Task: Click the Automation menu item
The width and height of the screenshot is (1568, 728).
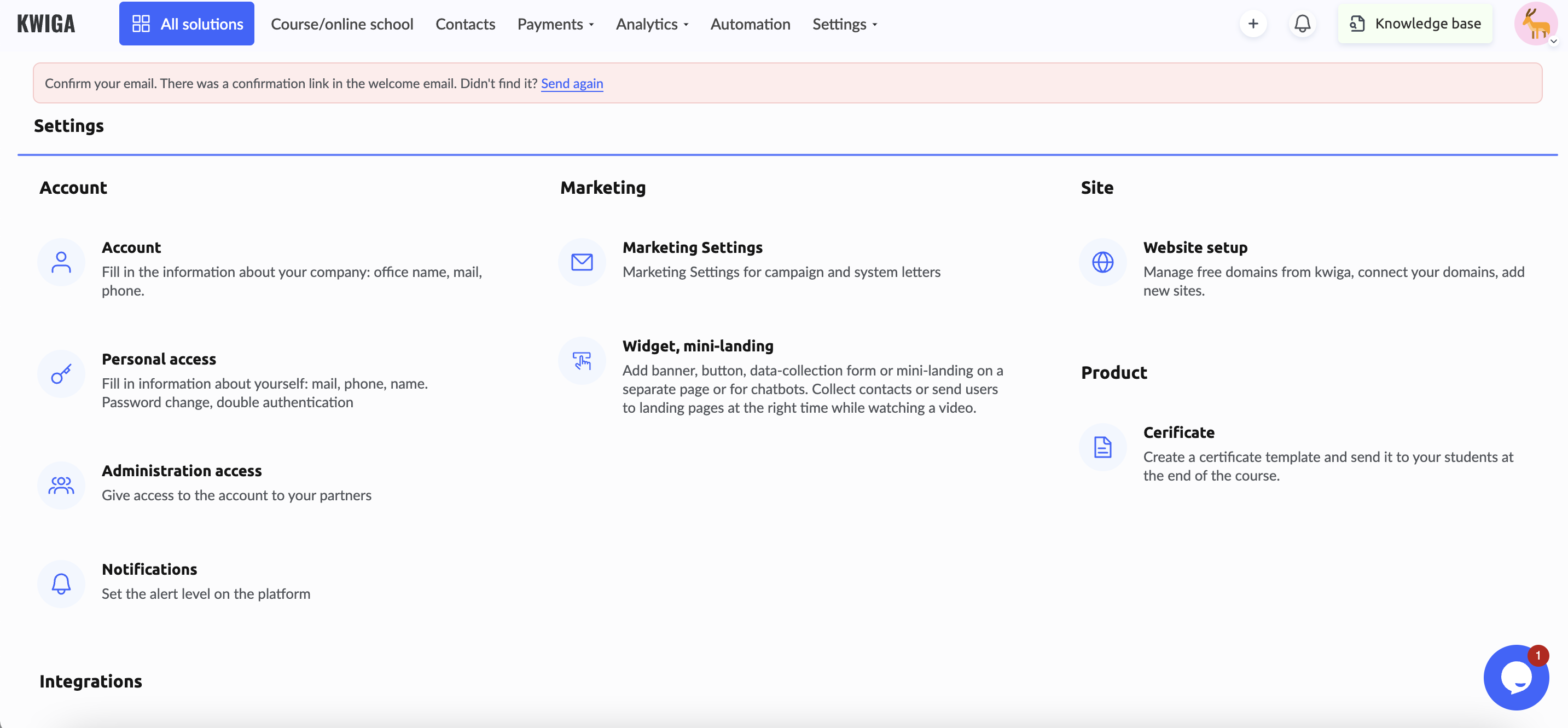Action: click(750, 23)
